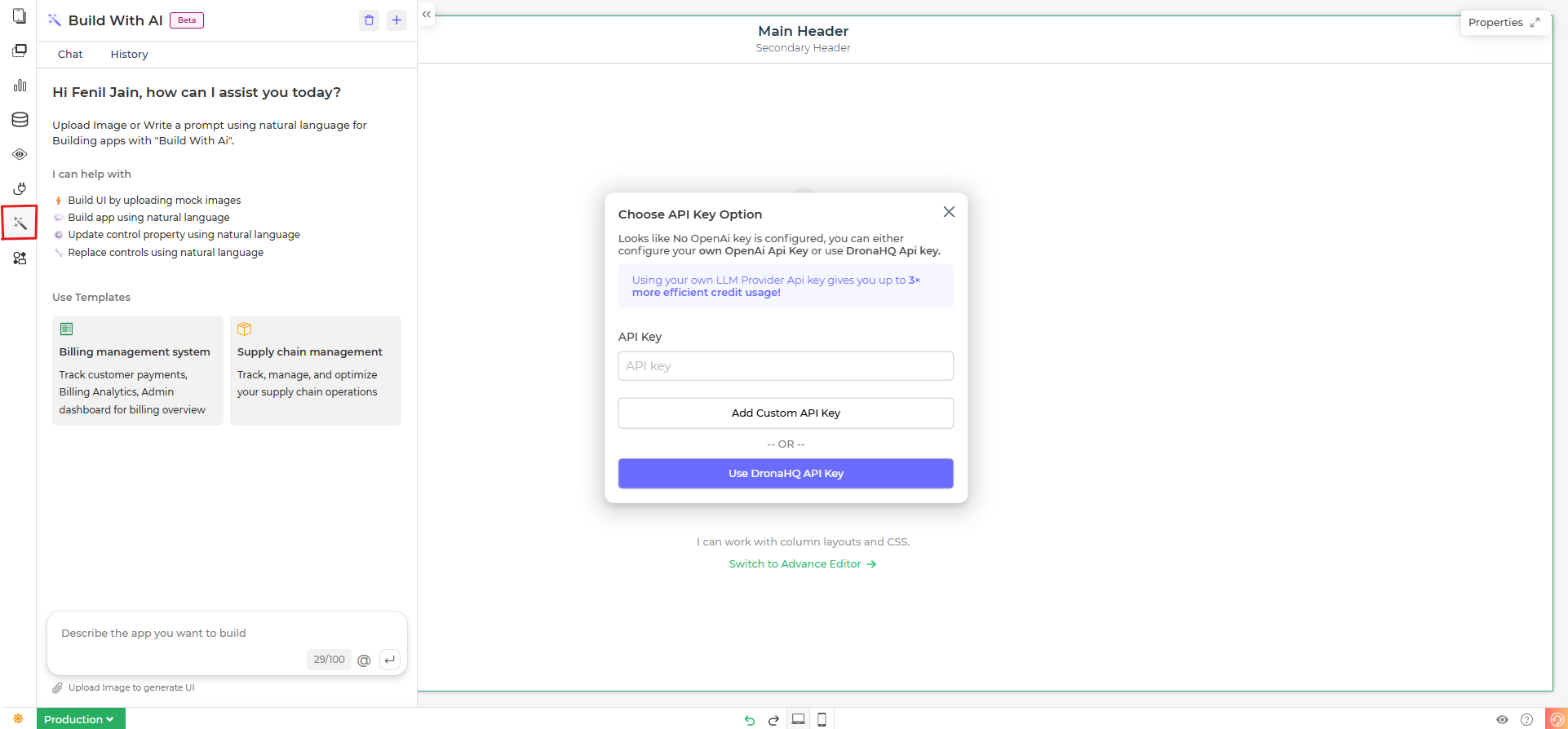
Task: Open the help question mark icon
Action: 1526,719
